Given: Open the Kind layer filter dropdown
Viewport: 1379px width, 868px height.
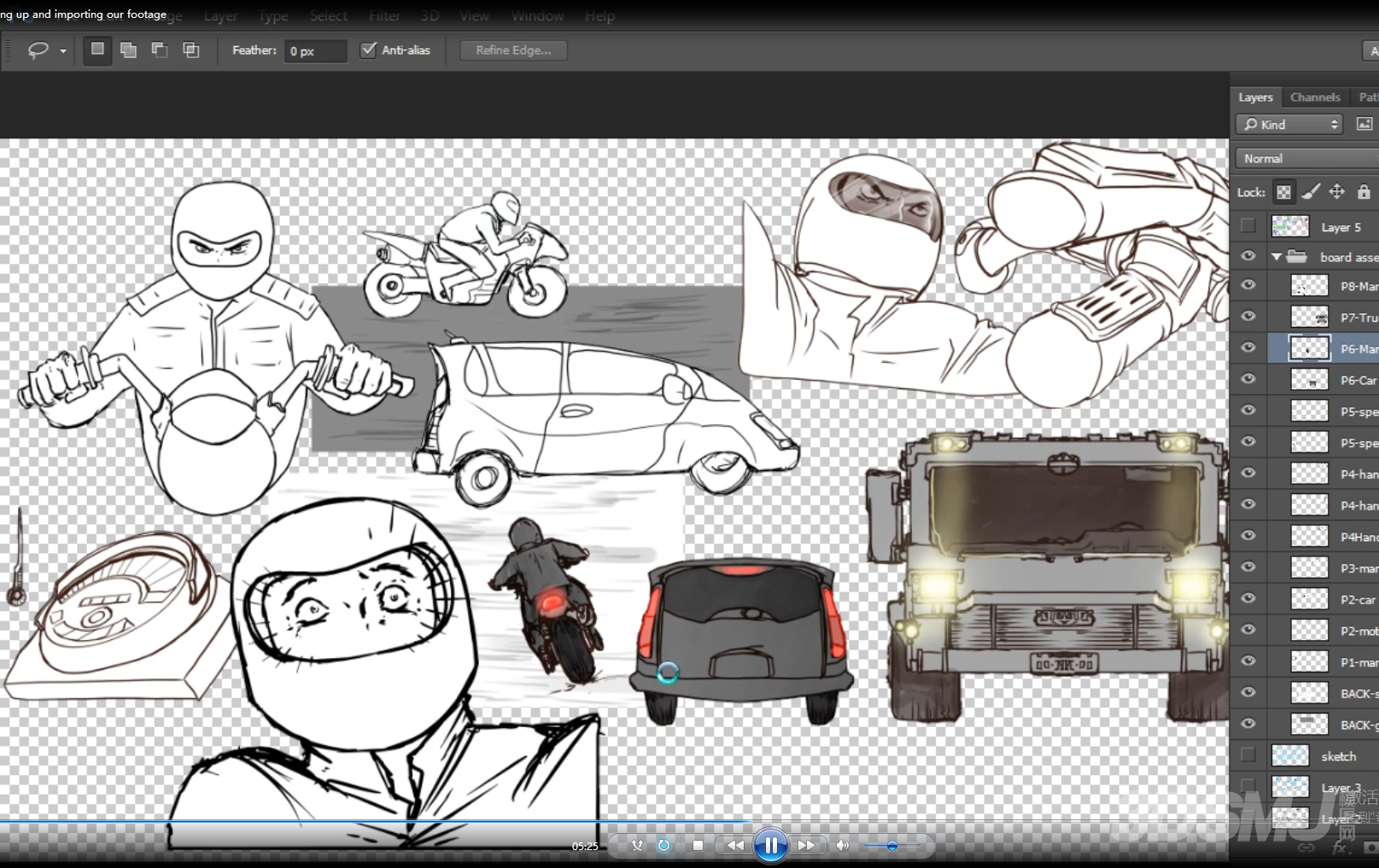Looking at the screenshot, I should pos(1289,125).
